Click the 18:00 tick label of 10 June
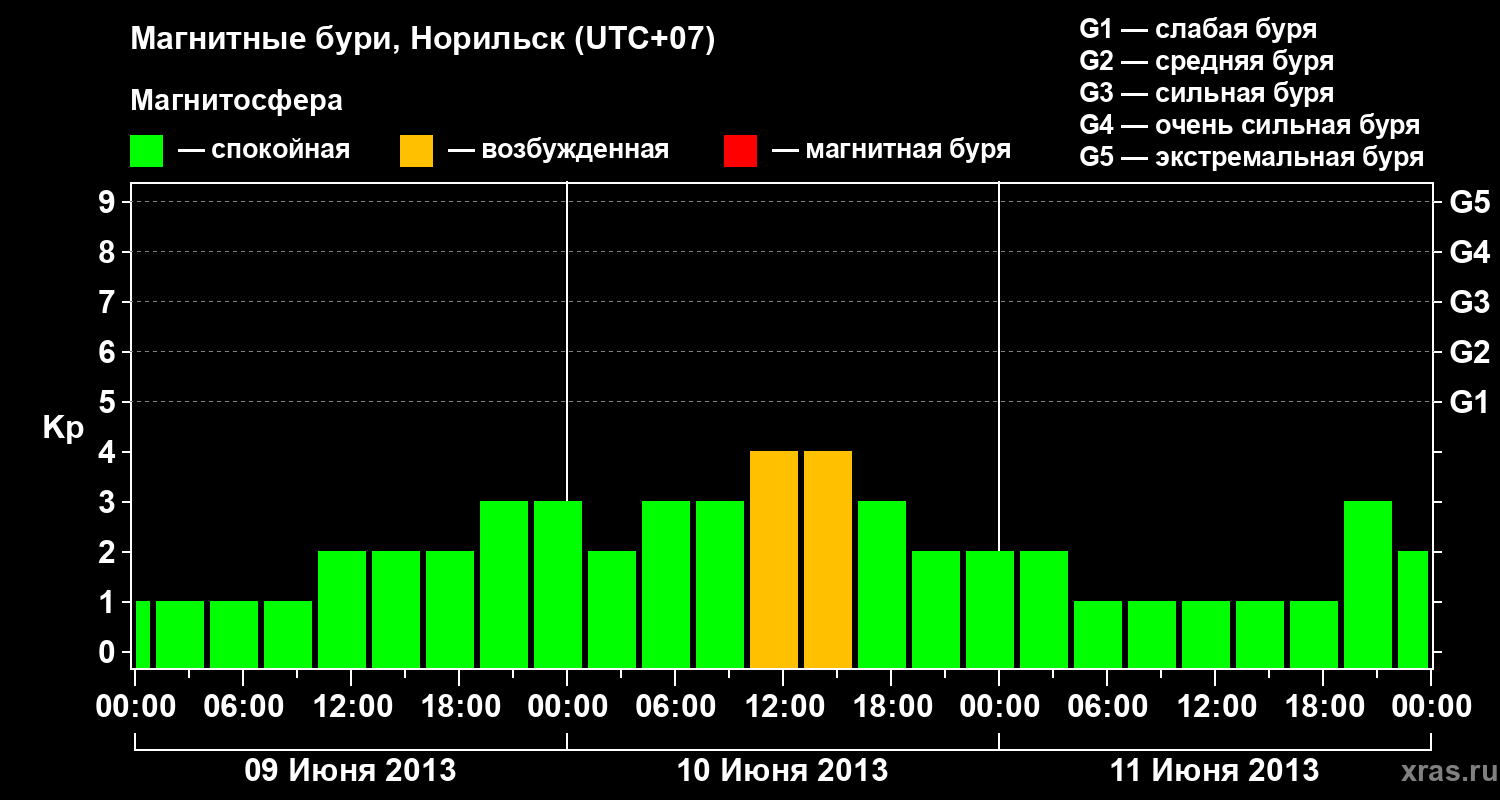This screenshot has width=1500, height=800. pos(891,706)
